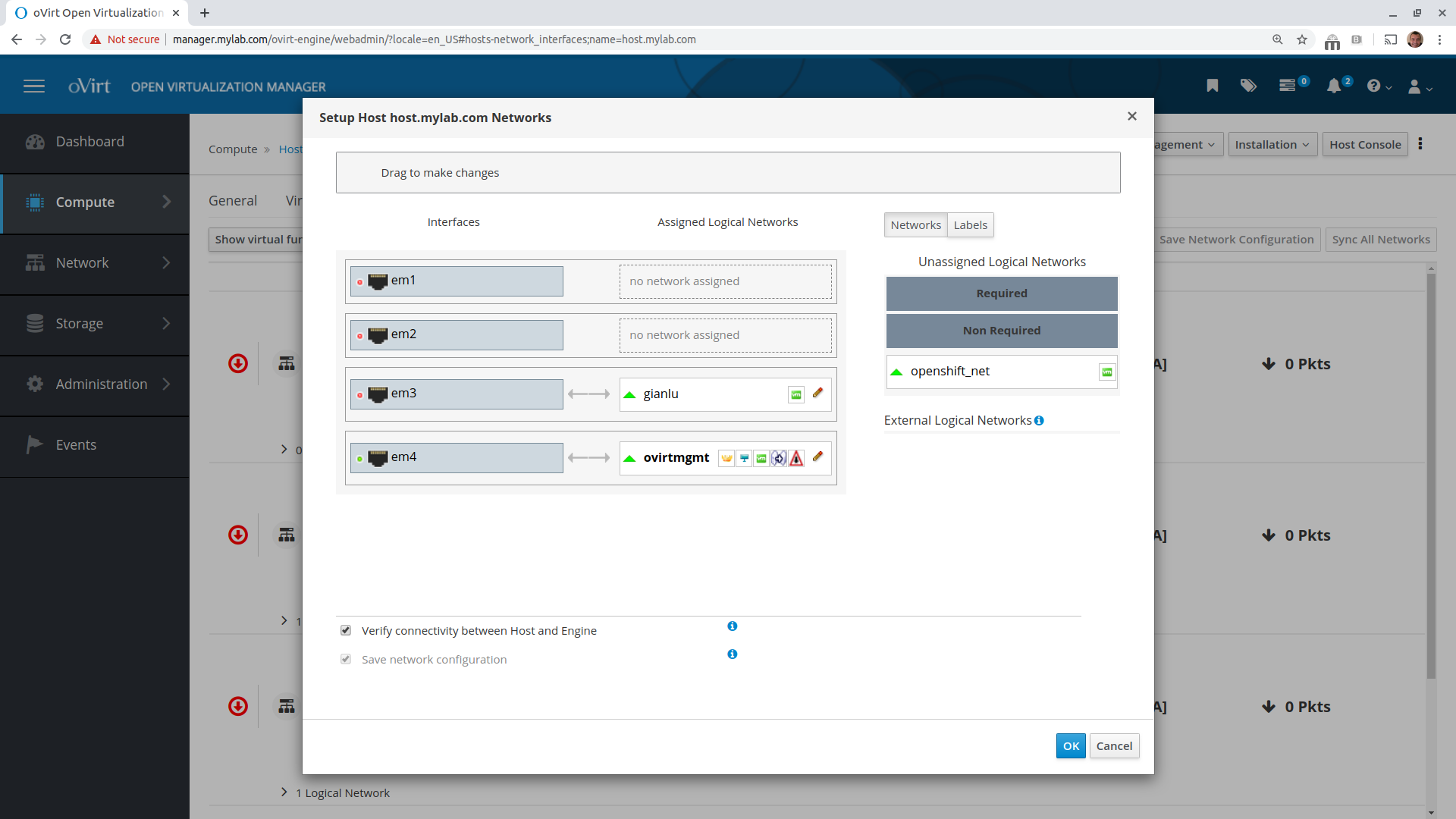Open the help dropdown in header
The width and height of the screenshot is (1456, 819).
click(1379, 86)
